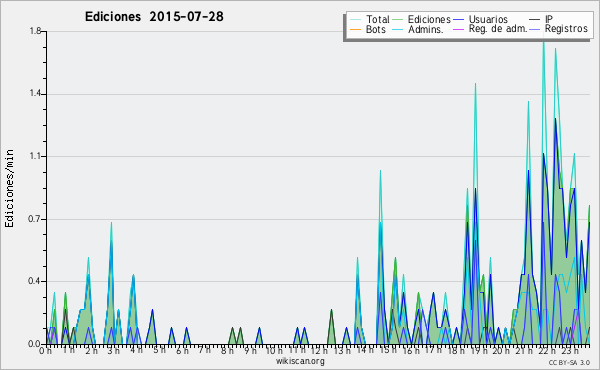Click the 0.4 y-axis value

coord(35,281)
